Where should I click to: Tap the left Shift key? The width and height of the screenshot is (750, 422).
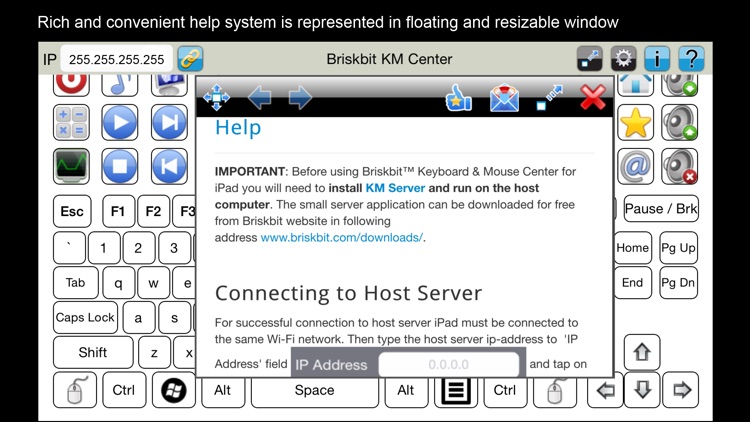tap(93, 352)
